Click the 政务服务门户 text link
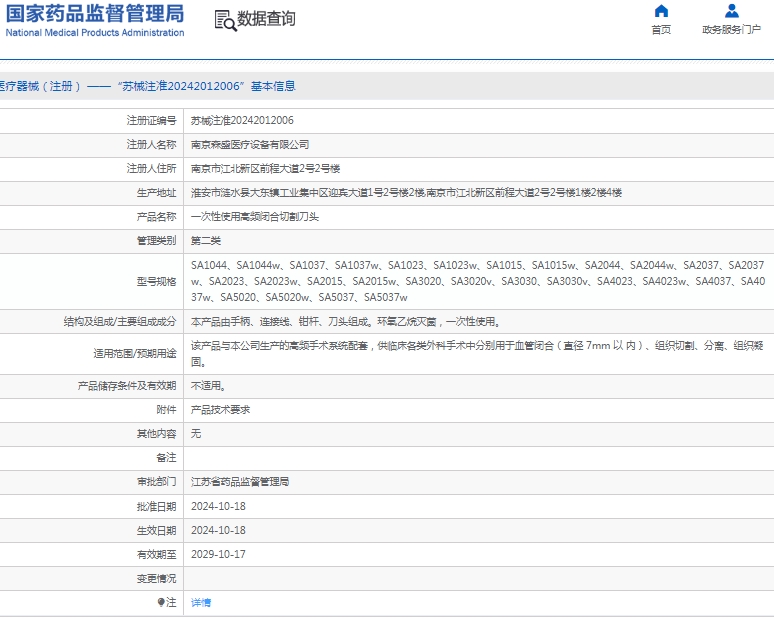Viewport: 774px width, 624px height. (x=732, y=30)
